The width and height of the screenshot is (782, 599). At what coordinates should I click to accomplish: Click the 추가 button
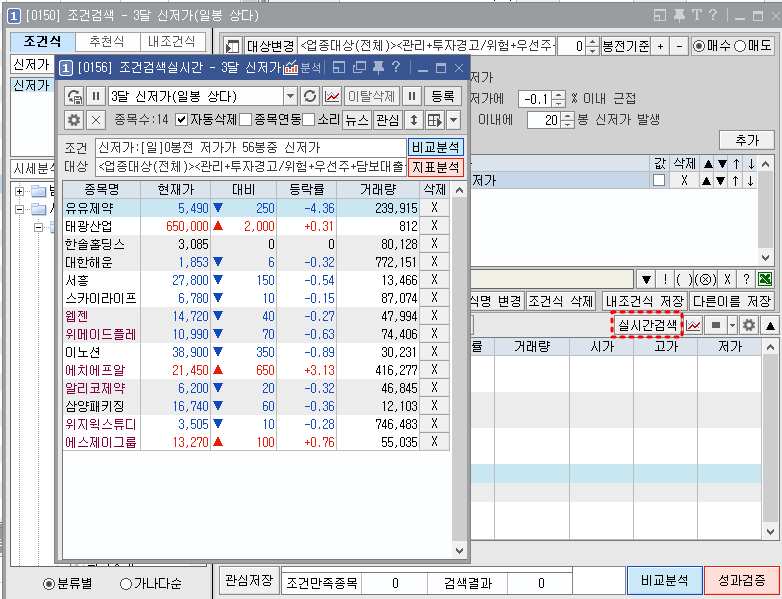pos(747,140)
